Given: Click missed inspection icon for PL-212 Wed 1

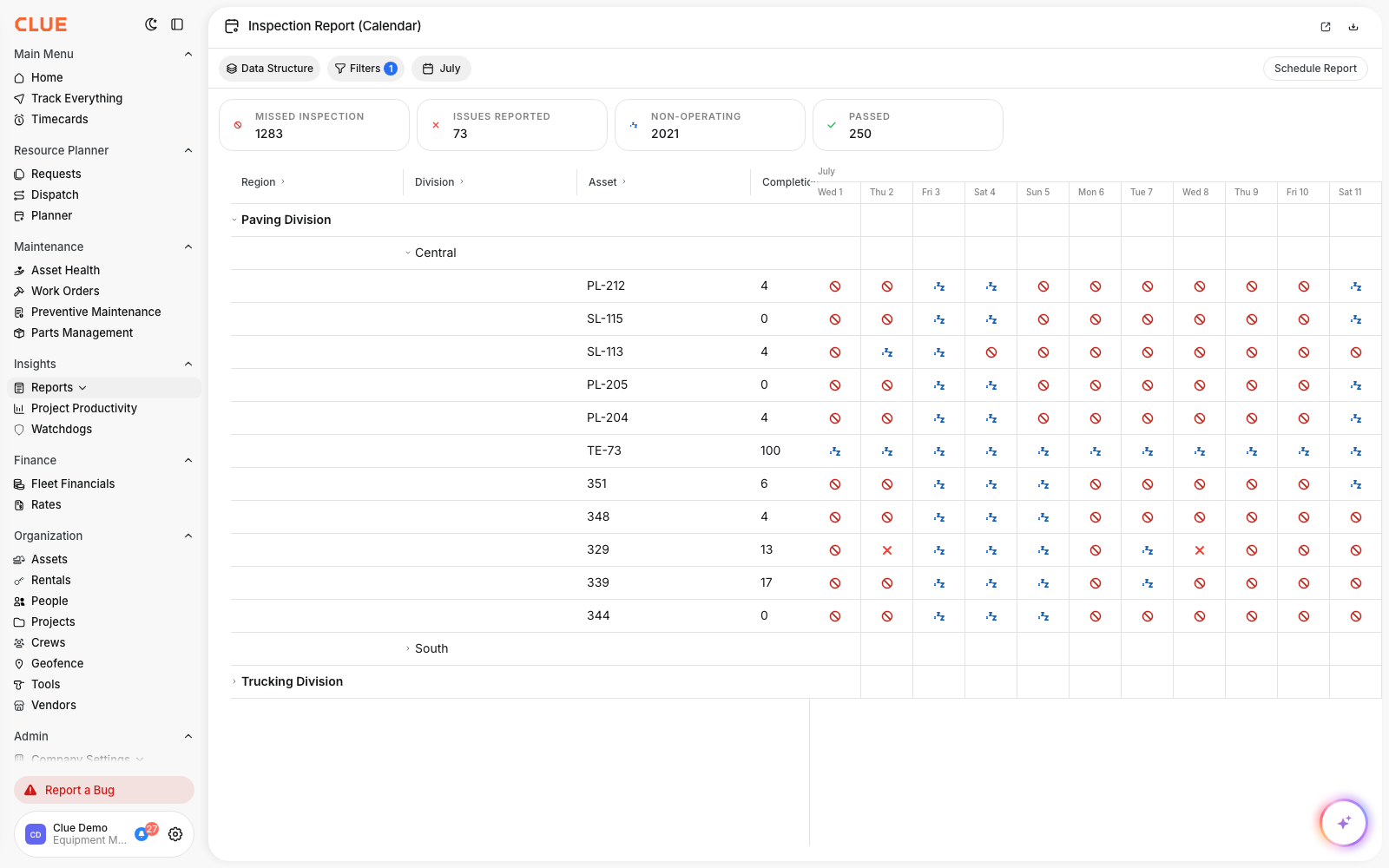Looking at the screenshot, I should [835, 286].
